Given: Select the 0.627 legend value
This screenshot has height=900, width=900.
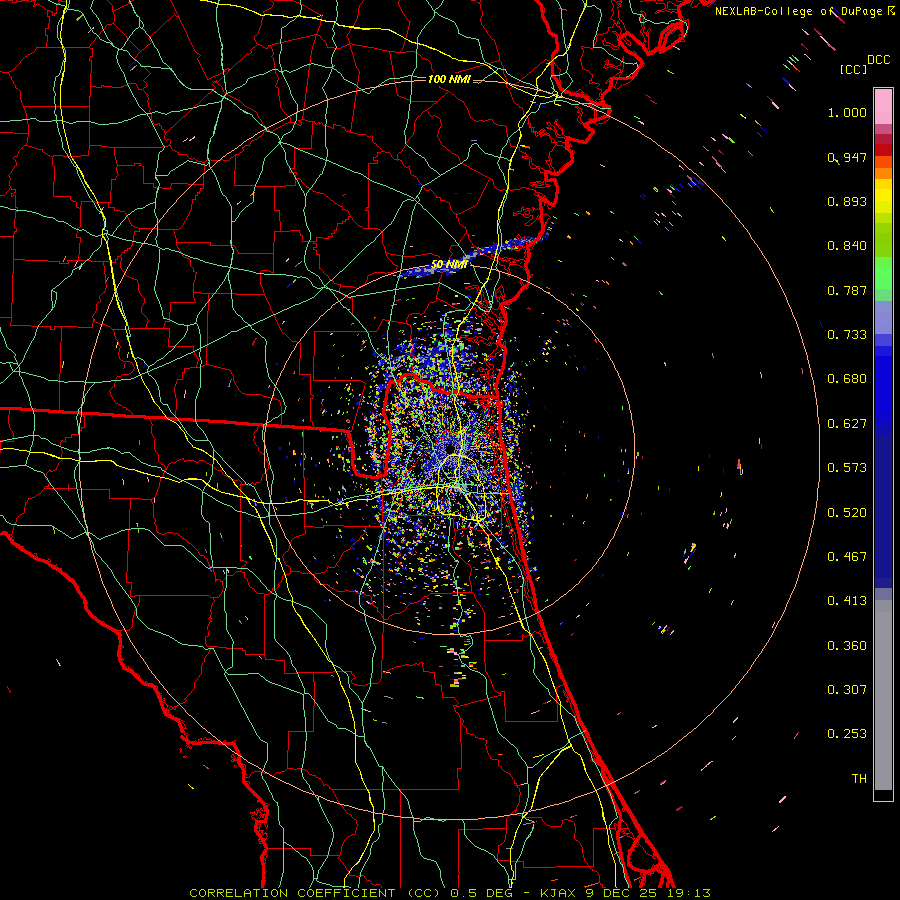Looking at the screenshot, I should click(847, 424).
